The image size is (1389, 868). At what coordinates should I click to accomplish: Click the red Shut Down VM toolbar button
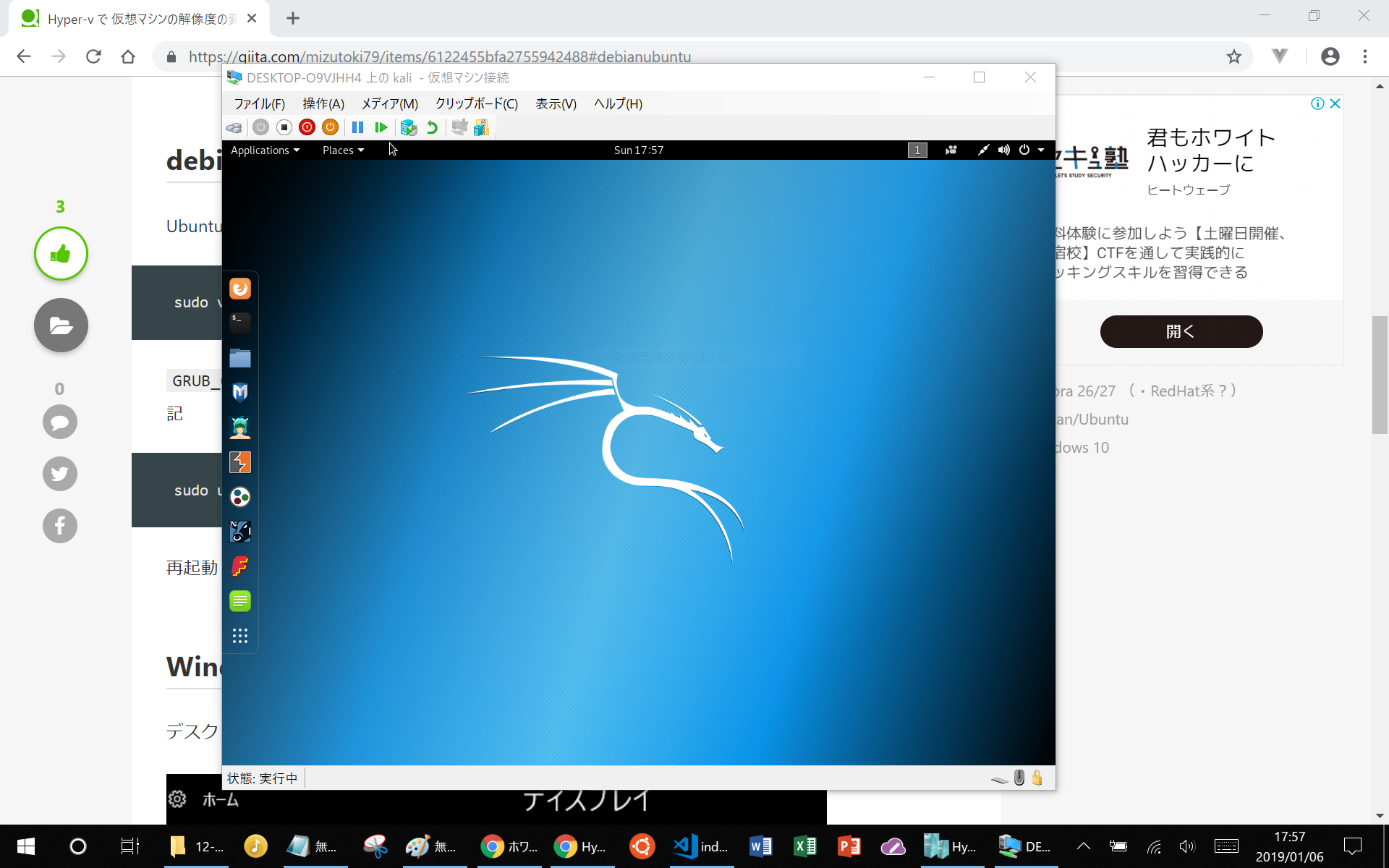(307, 127)
